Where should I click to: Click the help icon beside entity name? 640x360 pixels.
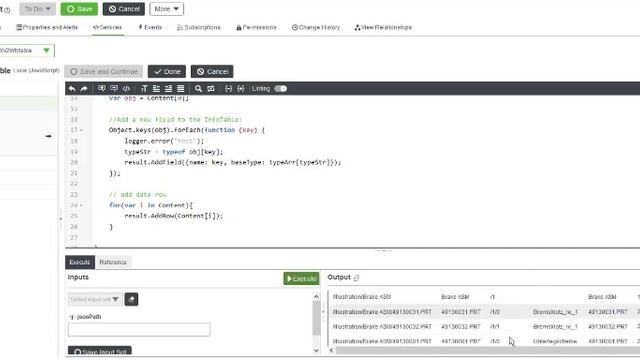click(7, 10)
